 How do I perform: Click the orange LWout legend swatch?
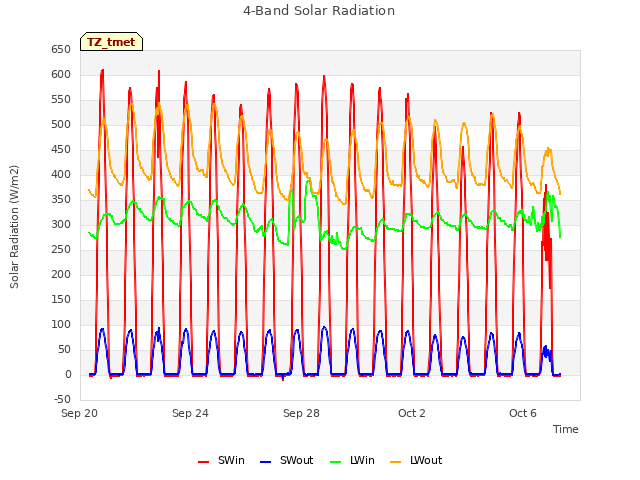(396, 462)
